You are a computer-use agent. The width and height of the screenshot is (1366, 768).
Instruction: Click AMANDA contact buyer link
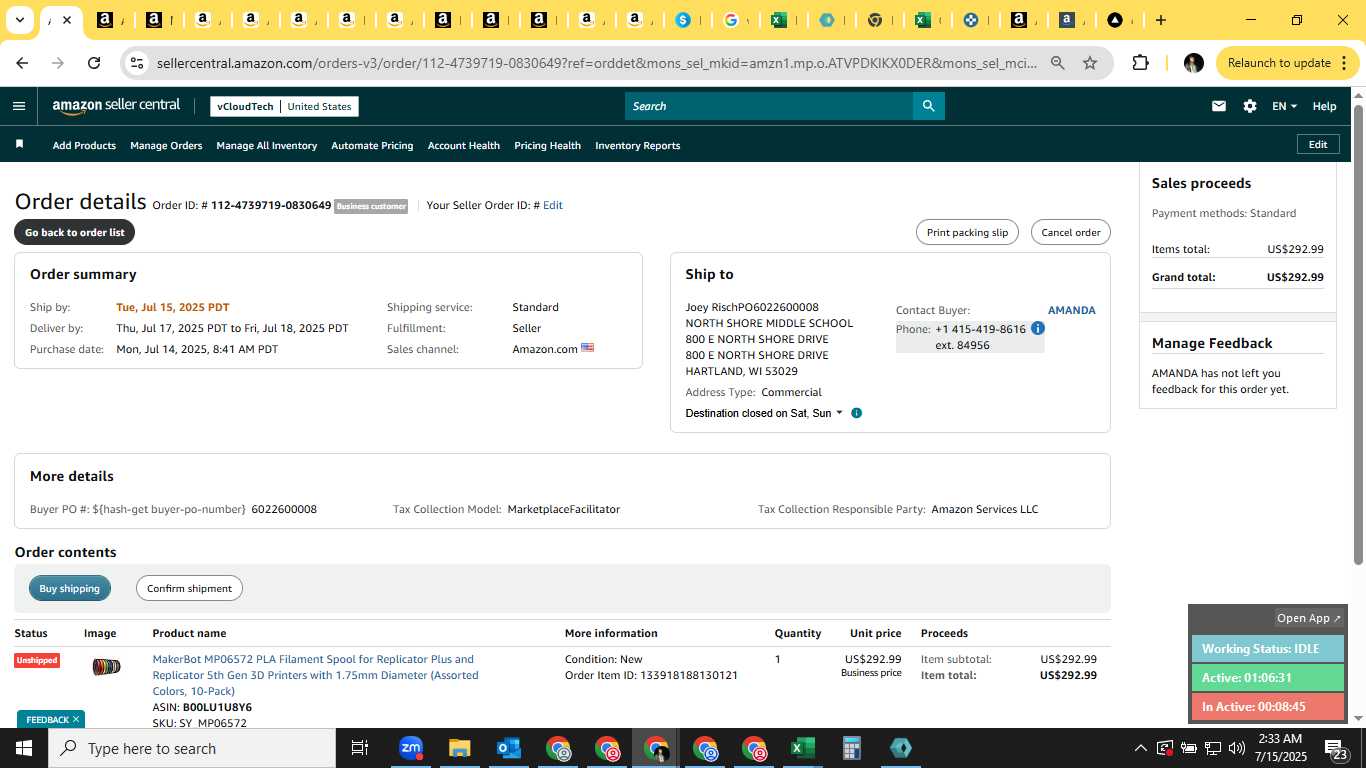click(x=1071, y=310)
